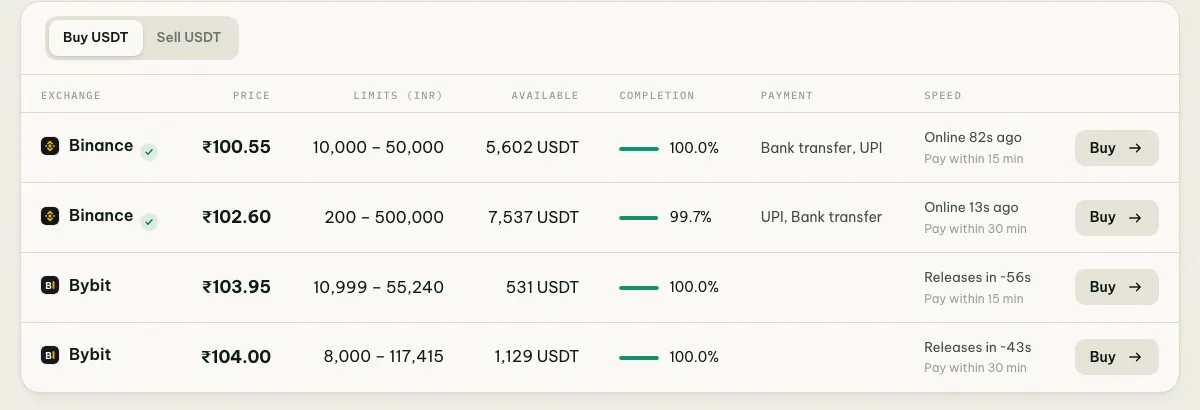Click 'Releases in ~56s' text
The height and width of the screenshot is (410, 1200).
point(978,277)
